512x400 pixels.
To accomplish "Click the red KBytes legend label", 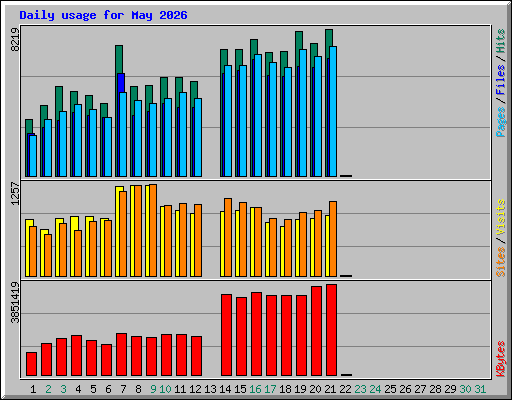I will (500, 359).
